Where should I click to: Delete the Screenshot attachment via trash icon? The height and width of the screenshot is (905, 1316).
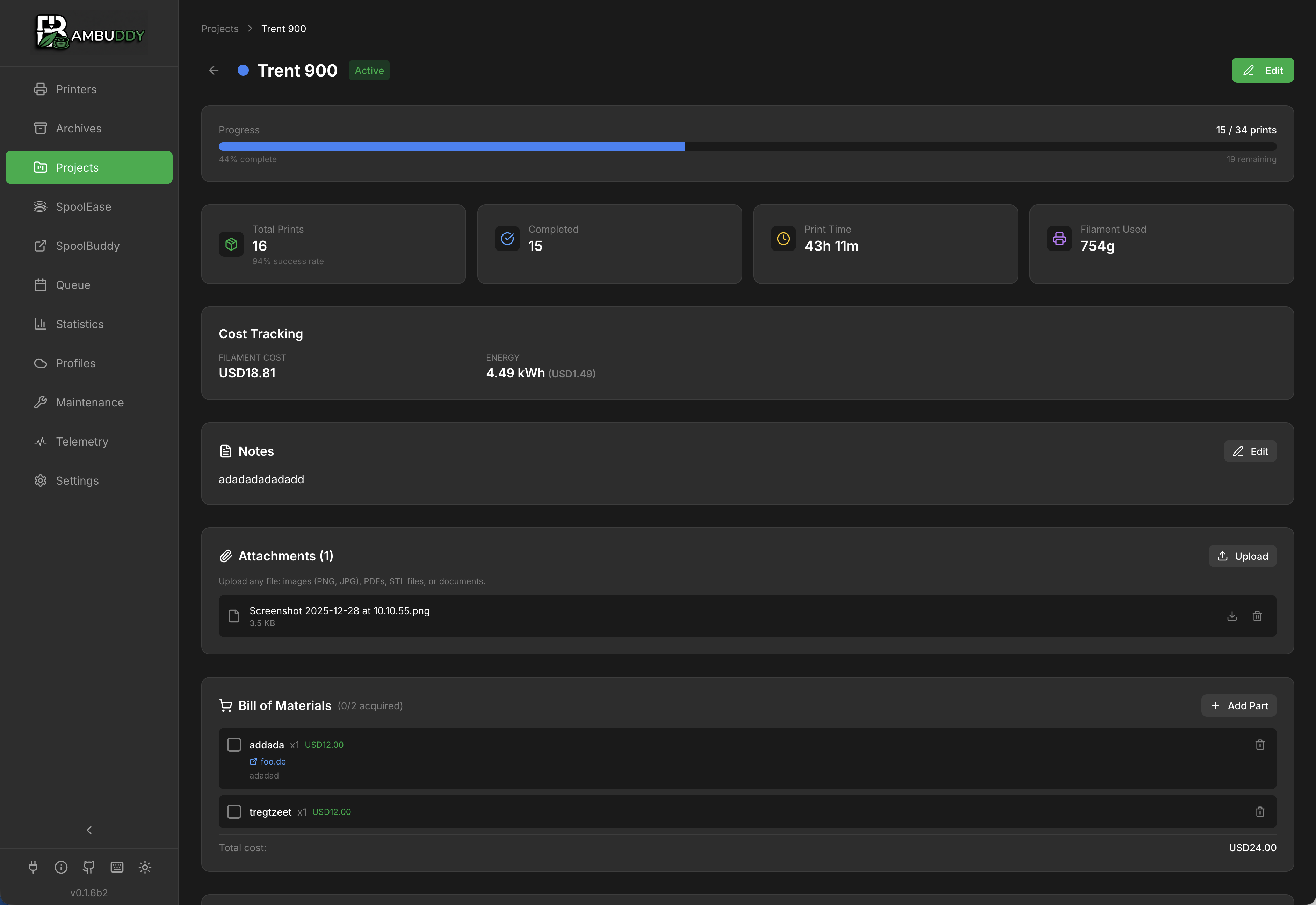1257,616
